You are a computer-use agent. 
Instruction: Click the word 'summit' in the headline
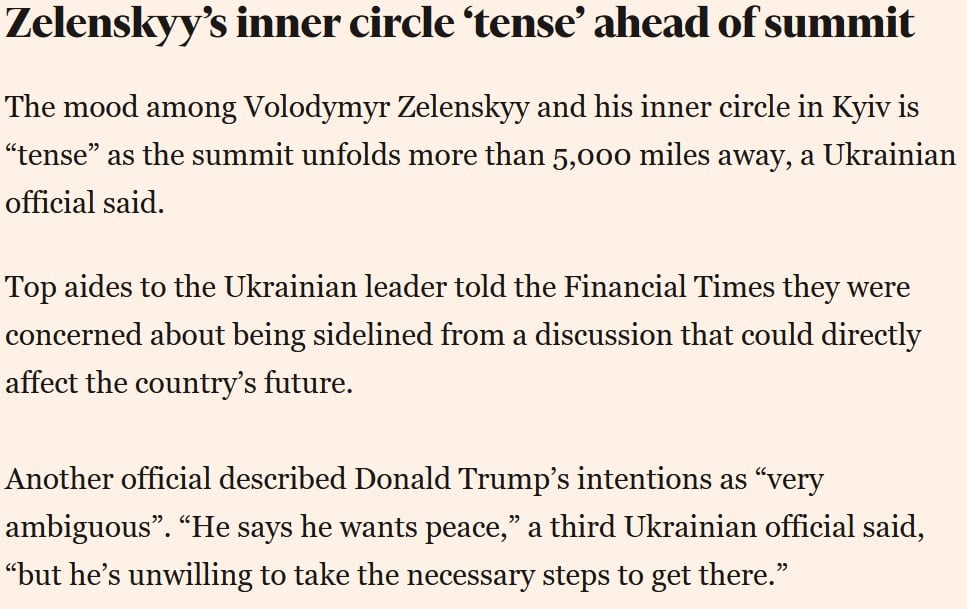coord(839,23)
